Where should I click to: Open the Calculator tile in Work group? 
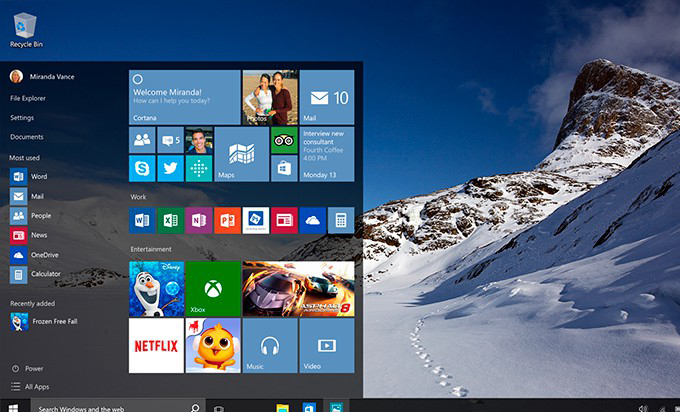tap(341, 220)
